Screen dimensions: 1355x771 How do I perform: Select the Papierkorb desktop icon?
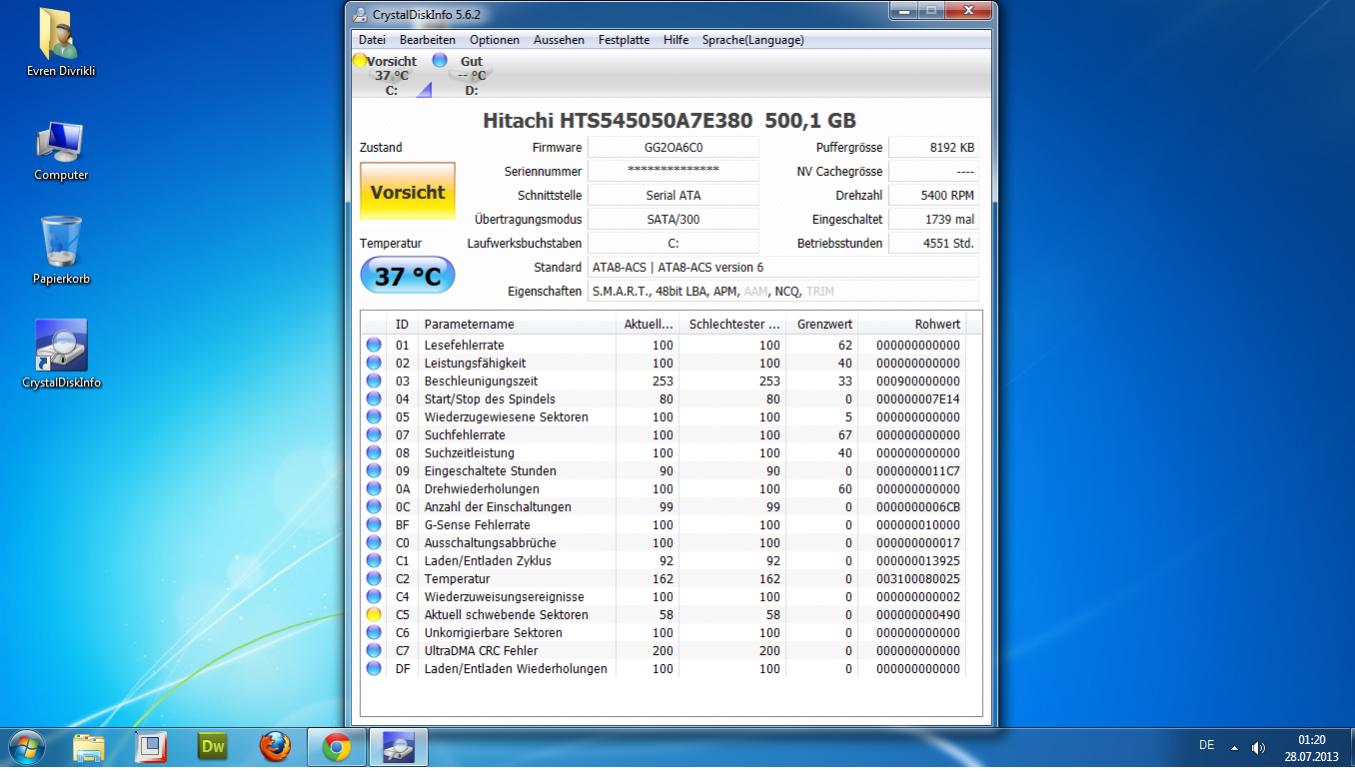pyautogui.click(x=61, y=250)
